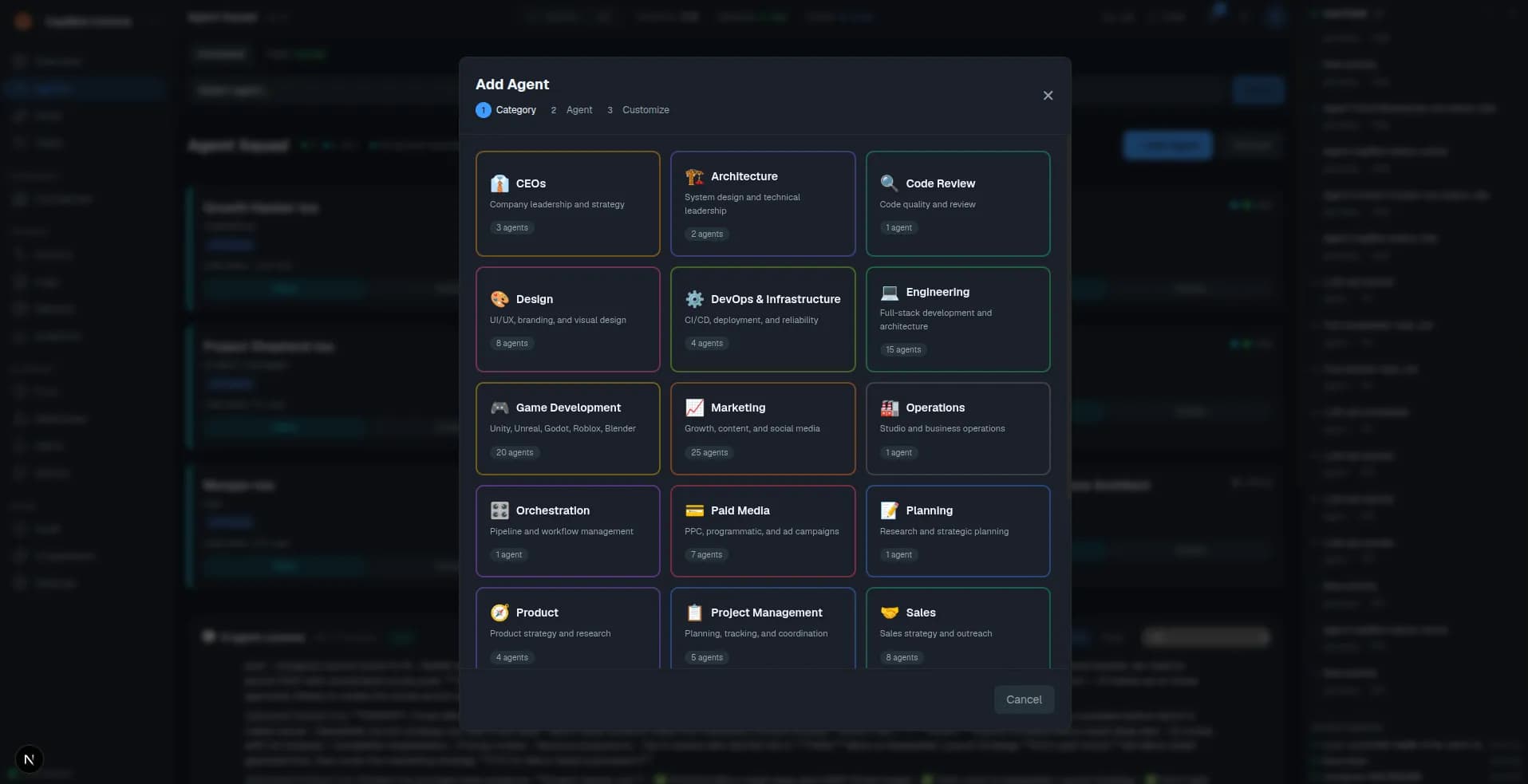Click the Engineering laptop icon
This screenshot has height=784, width=1528.
[889, 292]
